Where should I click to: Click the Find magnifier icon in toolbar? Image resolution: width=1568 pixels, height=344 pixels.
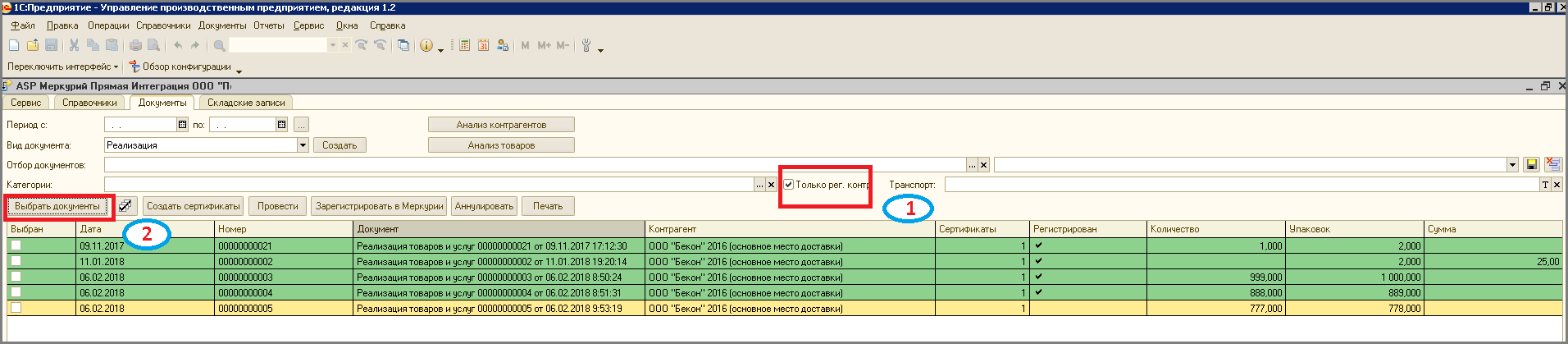(x=219, y=45)
